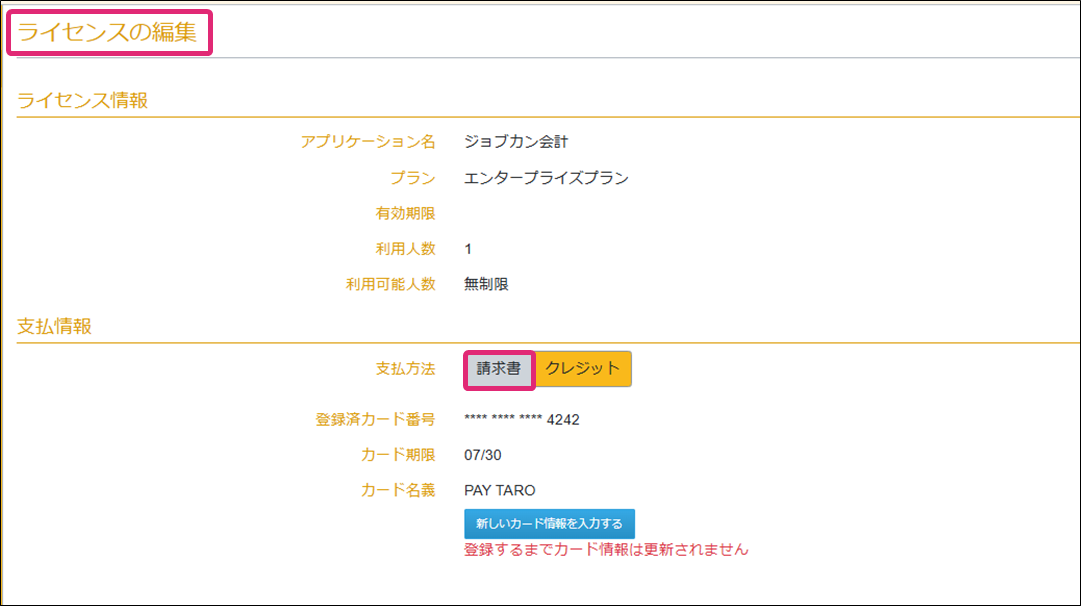The image size is (1081, 606).
Task: Click the アプリケーション名 label
Action: [x=368, y=142]
